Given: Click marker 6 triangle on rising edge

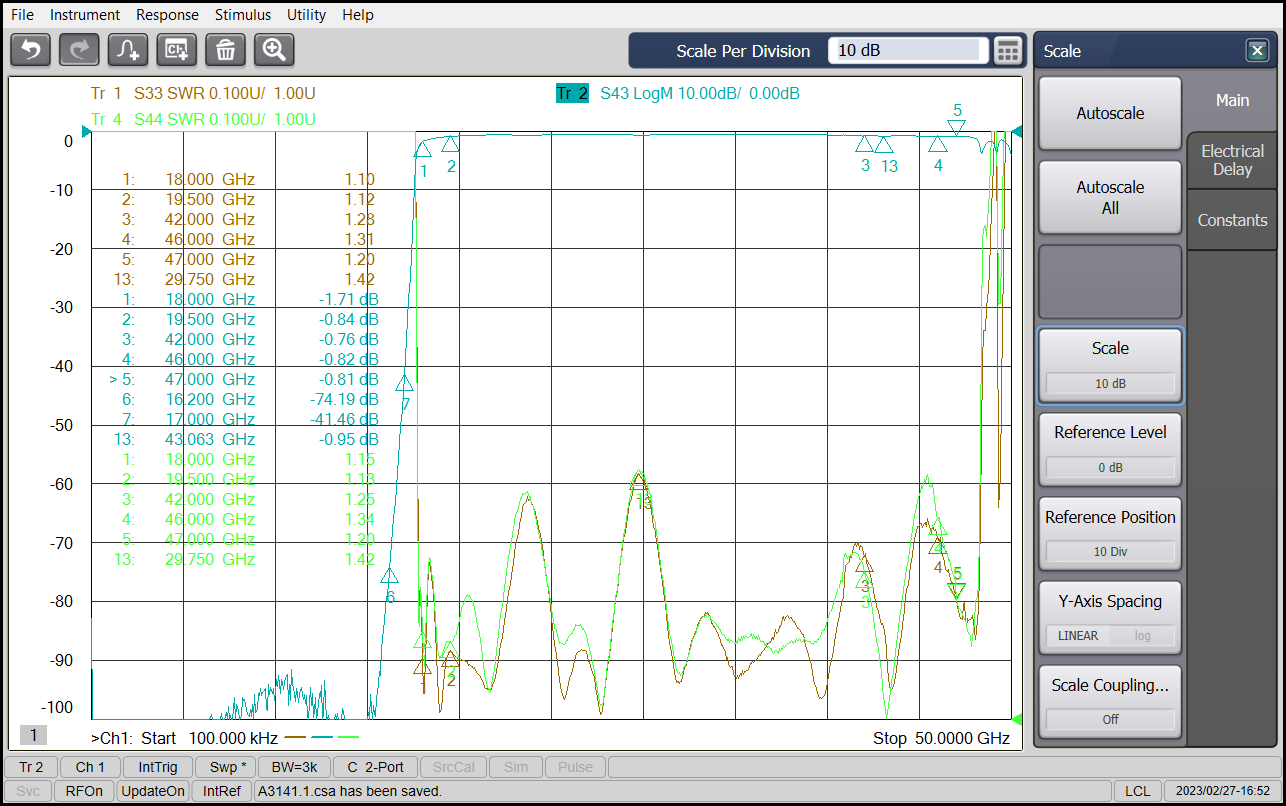Looking at the screenshot, I should pos(390,577).
